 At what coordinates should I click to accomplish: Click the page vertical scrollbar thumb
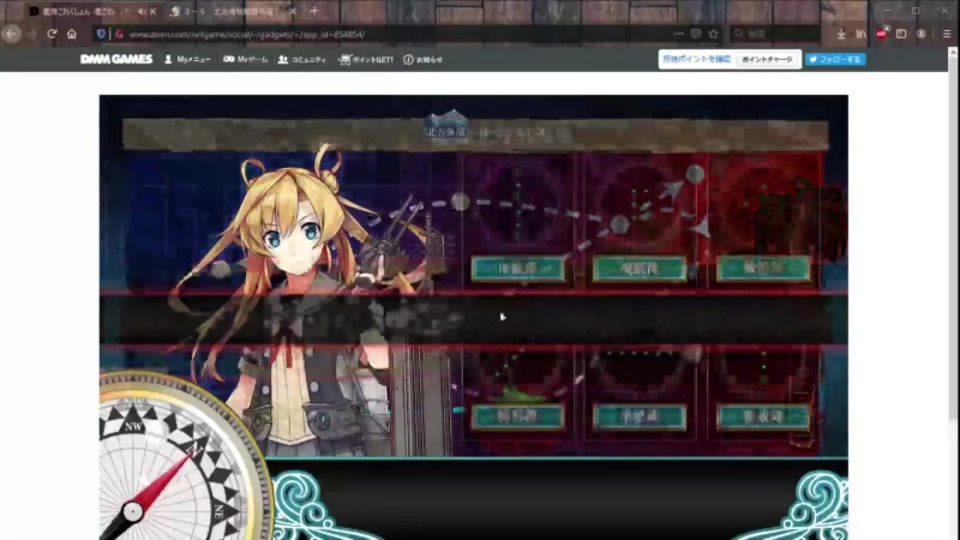(x=953, y=239)
